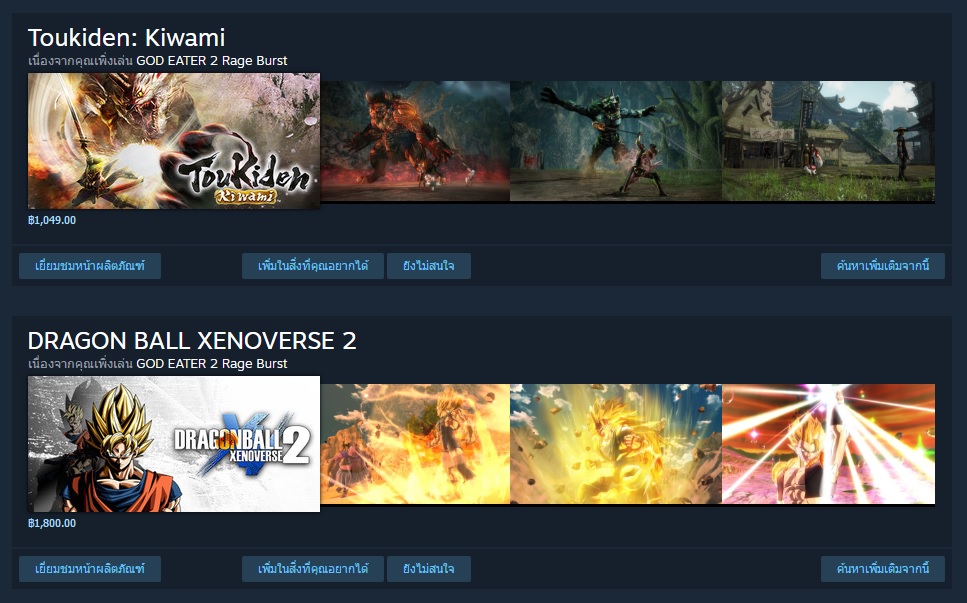View Toukiden screenshot with green armored giant

[615, 141]
